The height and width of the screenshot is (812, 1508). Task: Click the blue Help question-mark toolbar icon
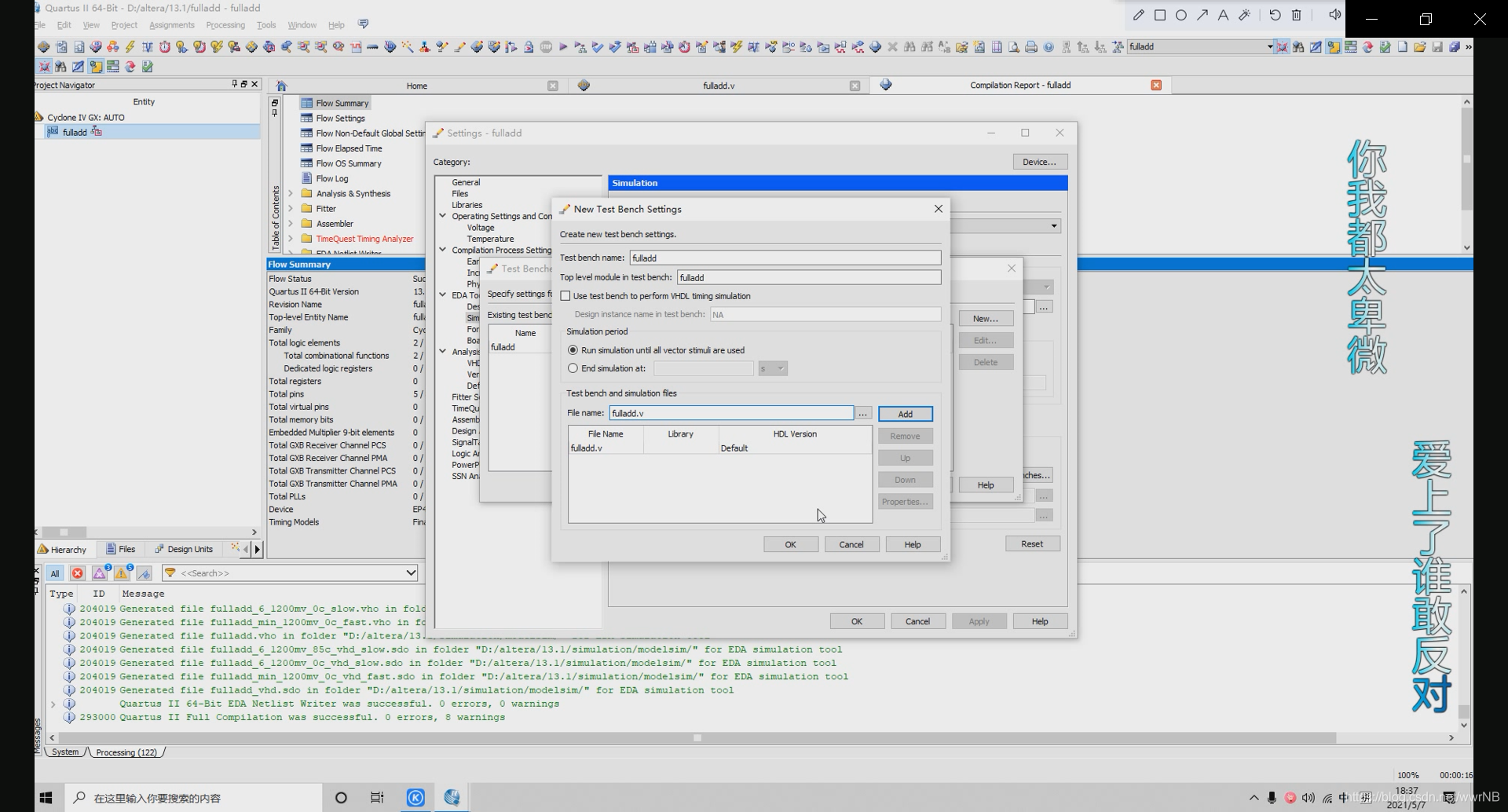(x=1049, y=47)
